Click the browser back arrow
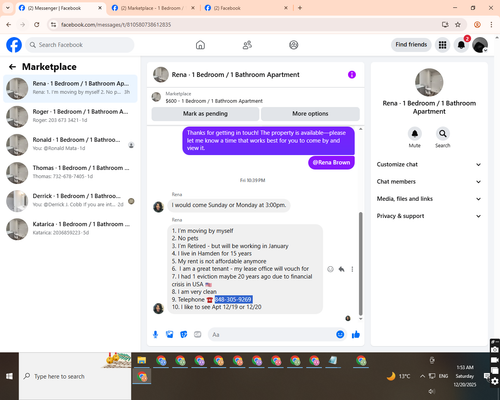The image size is (500, 400). [9, 24]
